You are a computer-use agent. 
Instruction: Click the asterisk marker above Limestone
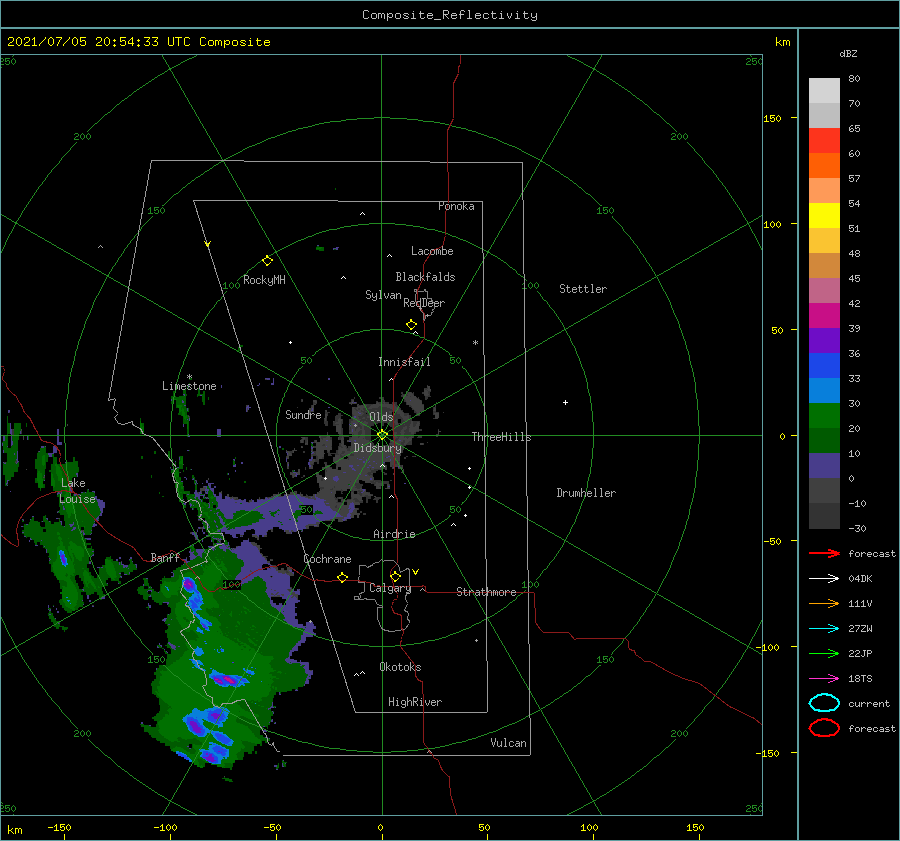(x=189, y=377)
